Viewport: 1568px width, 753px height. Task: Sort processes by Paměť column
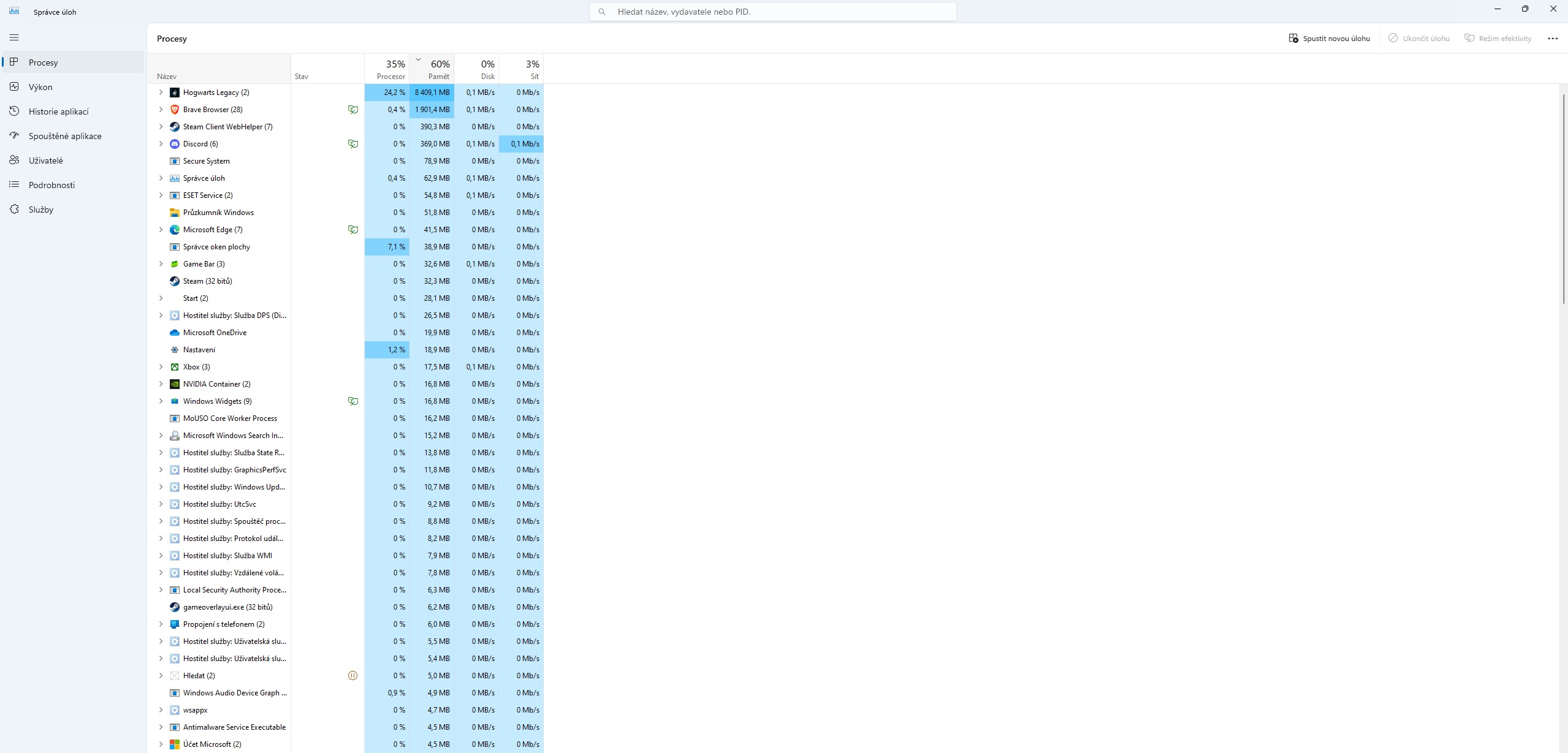[x=432, y=69]
